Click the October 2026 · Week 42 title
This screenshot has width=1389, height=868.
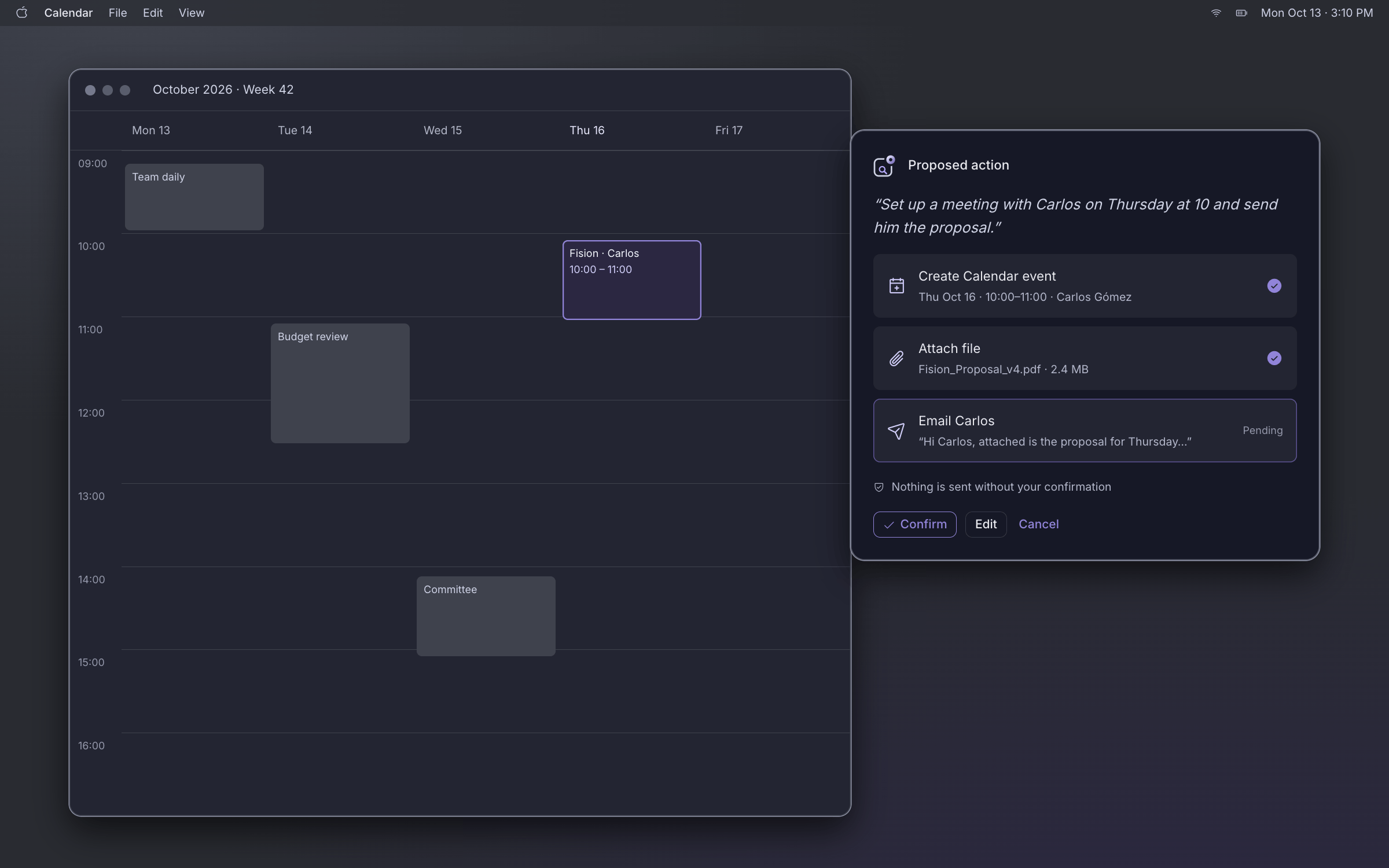tap(223, 90)
